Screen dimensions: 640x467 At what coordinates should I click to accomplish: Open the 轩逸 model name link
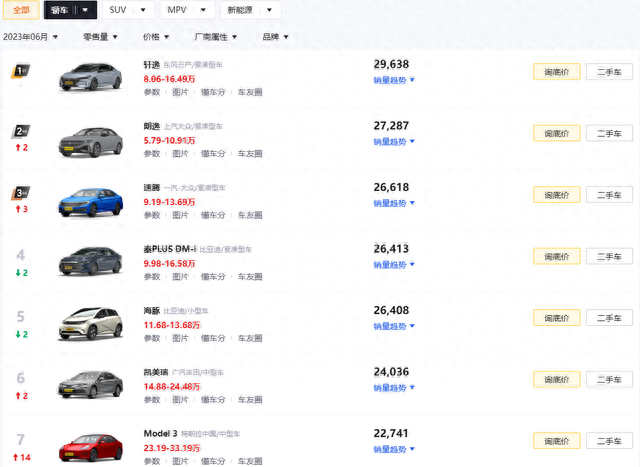pos(151,64)
